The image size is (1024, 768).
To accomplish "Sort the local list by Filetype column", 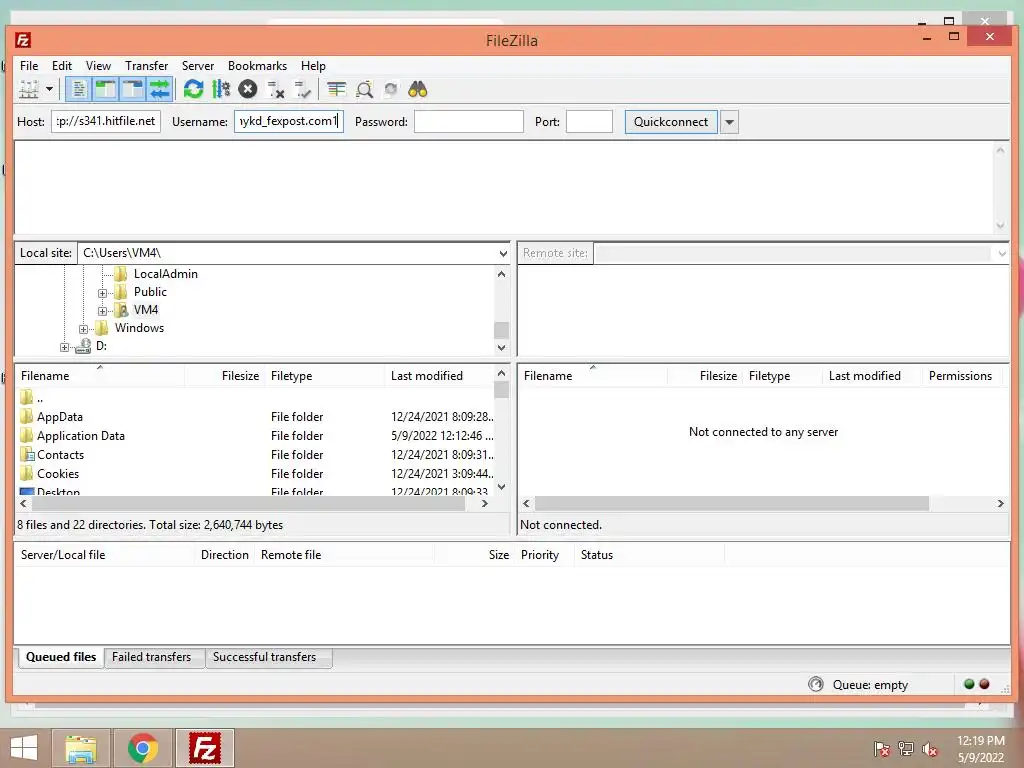I will (x=325, y=376).
